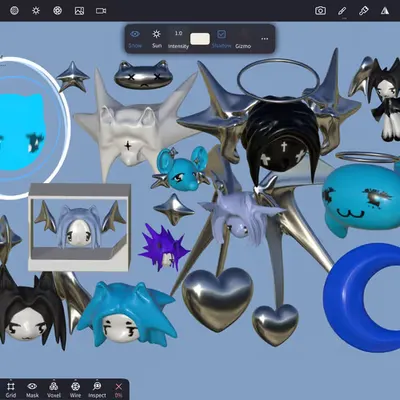Open the post-process aperture icon menu
Viewport: 400px width, 400px height.
(57, 11)
